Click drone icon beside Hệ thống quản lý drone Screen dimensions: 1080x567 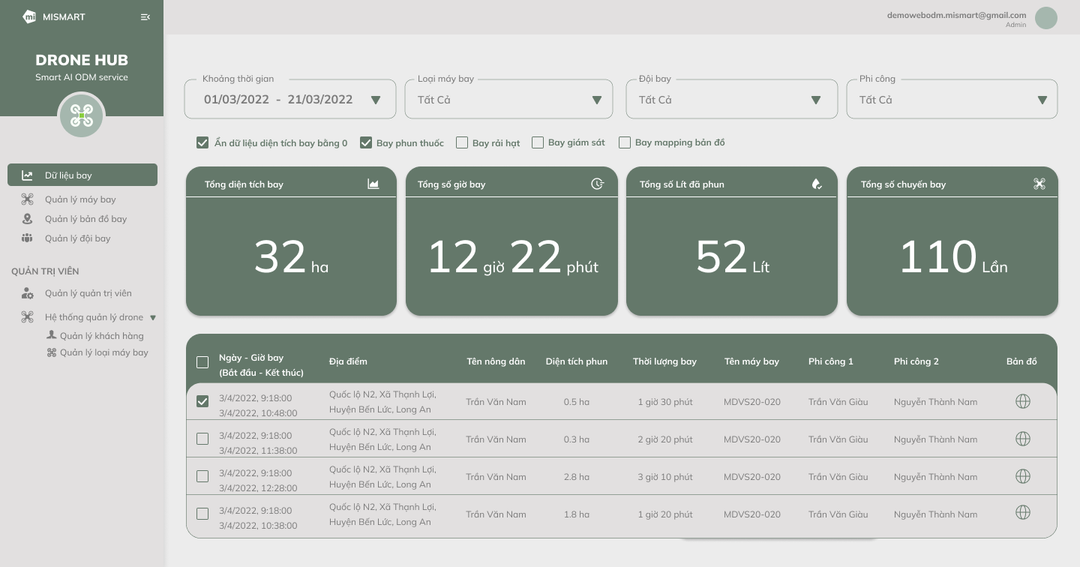[27, 317]
